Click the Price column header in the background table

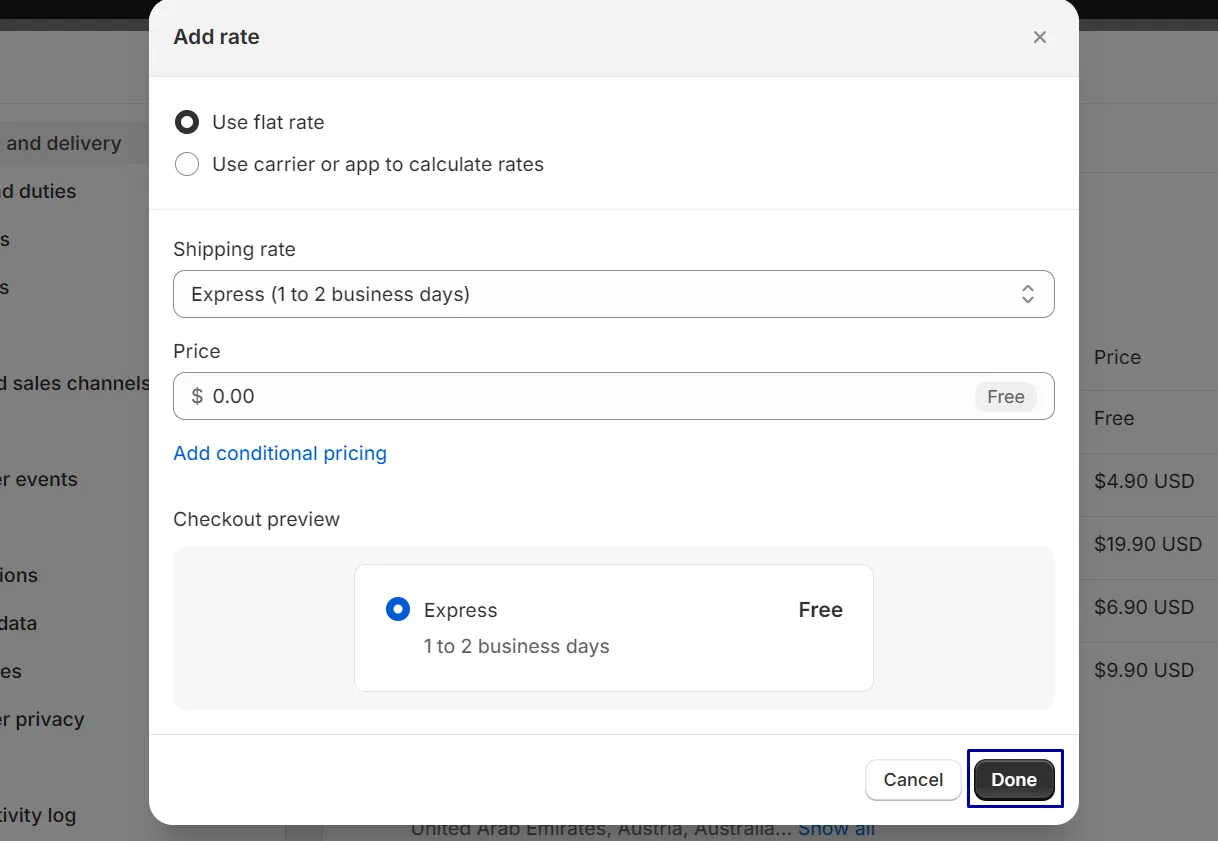1117,357
